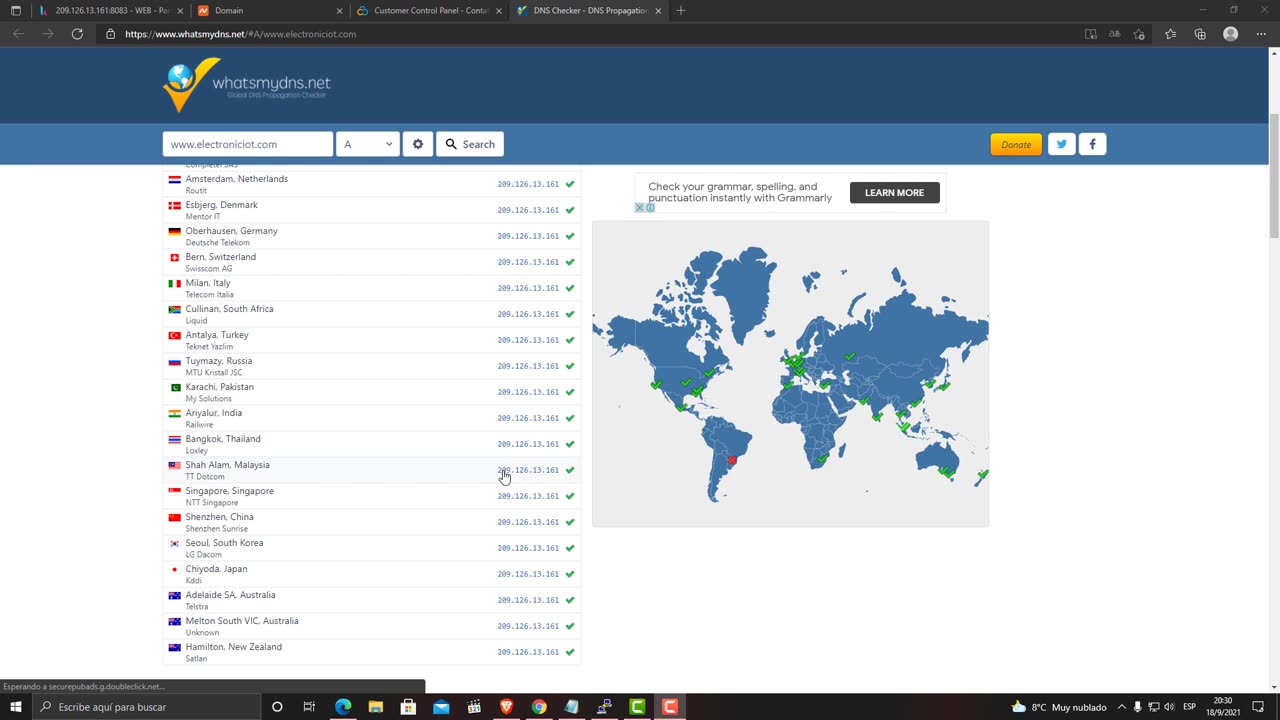Click the Grammarly LEARN MORE button
The width and height of the screenshot is (1280, 720).
tap(894, 192)
